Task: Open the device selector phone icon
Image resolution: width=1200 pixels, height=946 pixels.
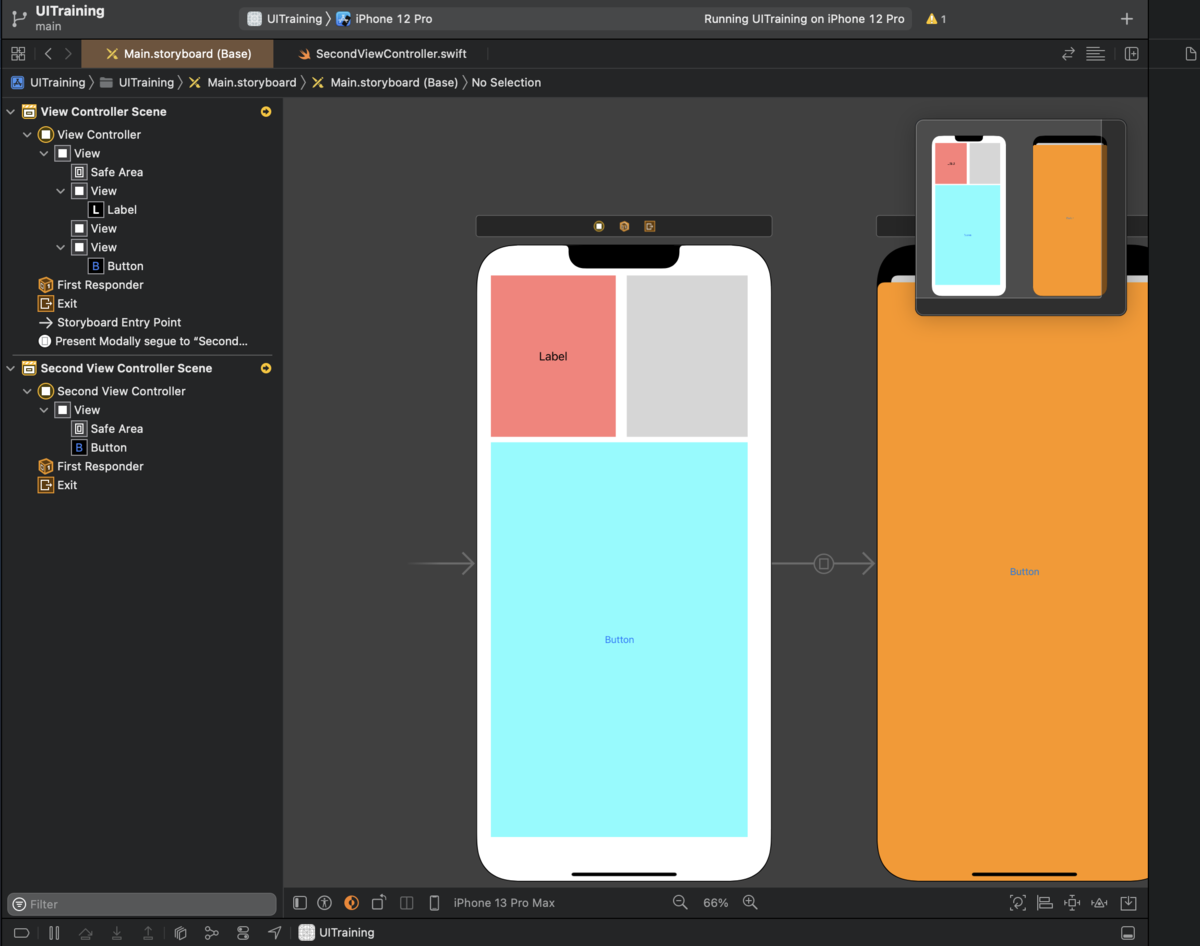Action: [434, 903]
